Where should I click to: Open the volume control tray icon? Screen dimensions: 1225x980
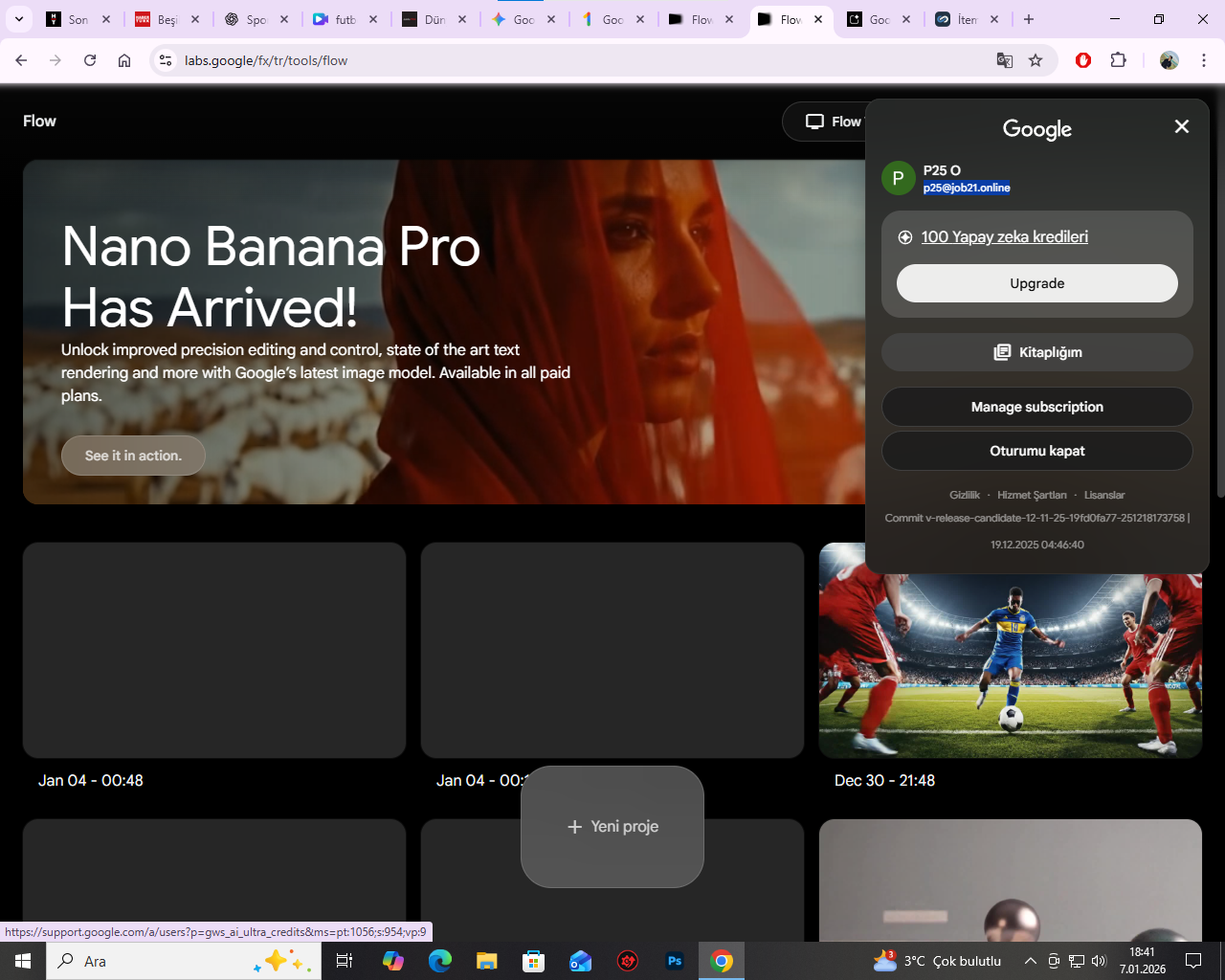[x=1099, y=961]
